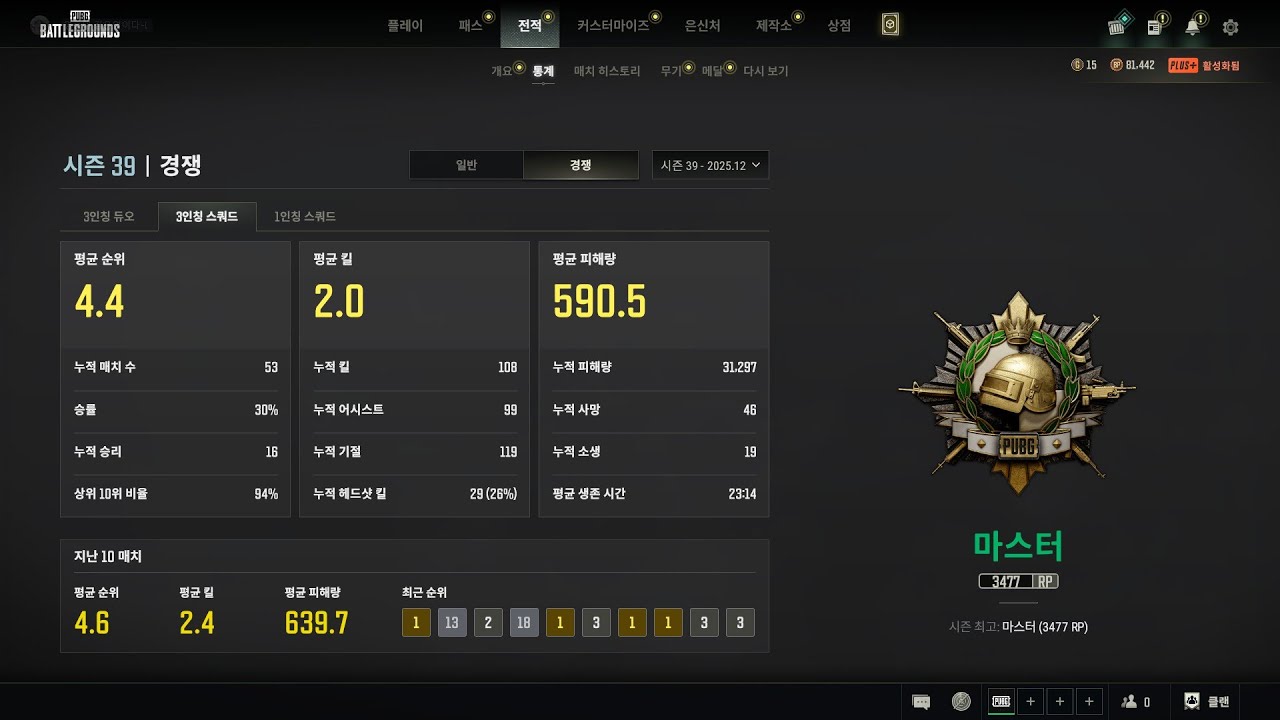Switch to the 개요 sub-tab
1280x720 pixels.
click(502, 72)
